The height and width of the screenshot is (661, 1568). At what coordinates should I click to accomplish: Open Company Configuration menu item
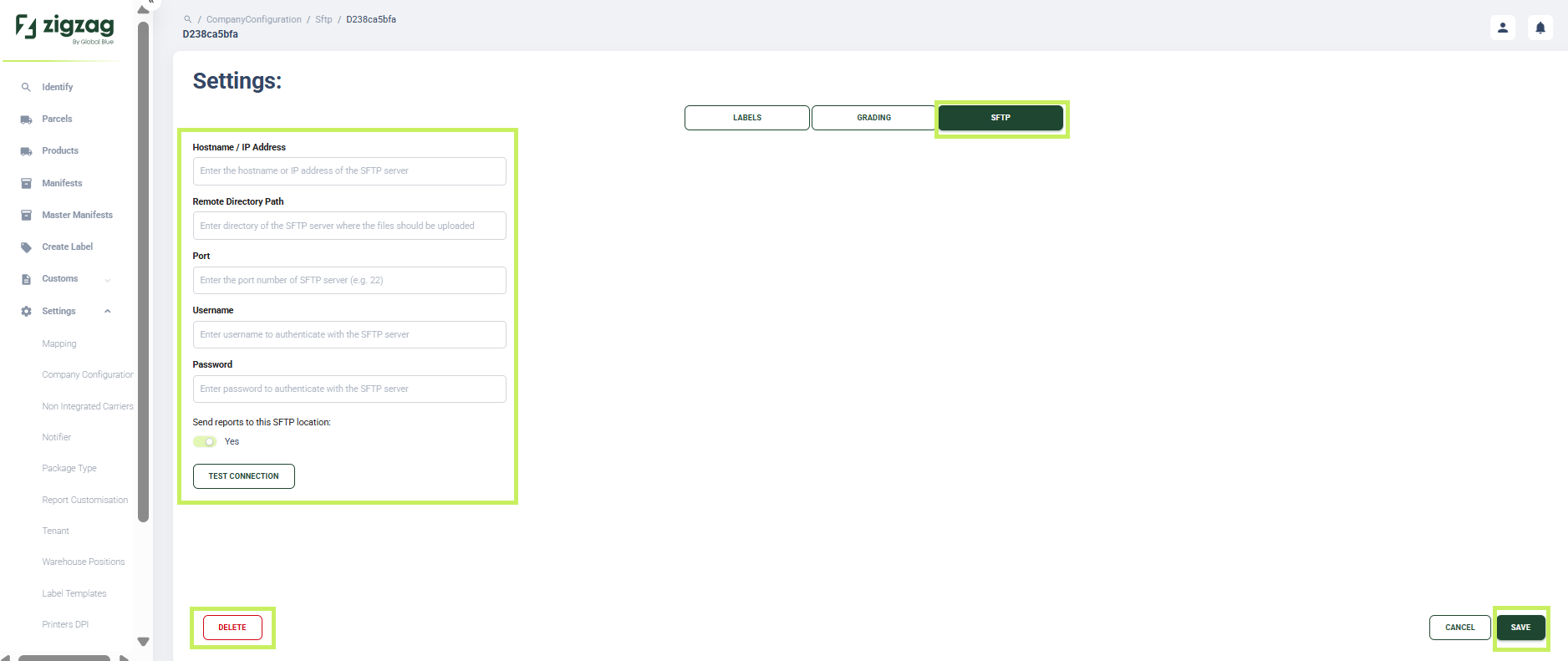[88, 374]
